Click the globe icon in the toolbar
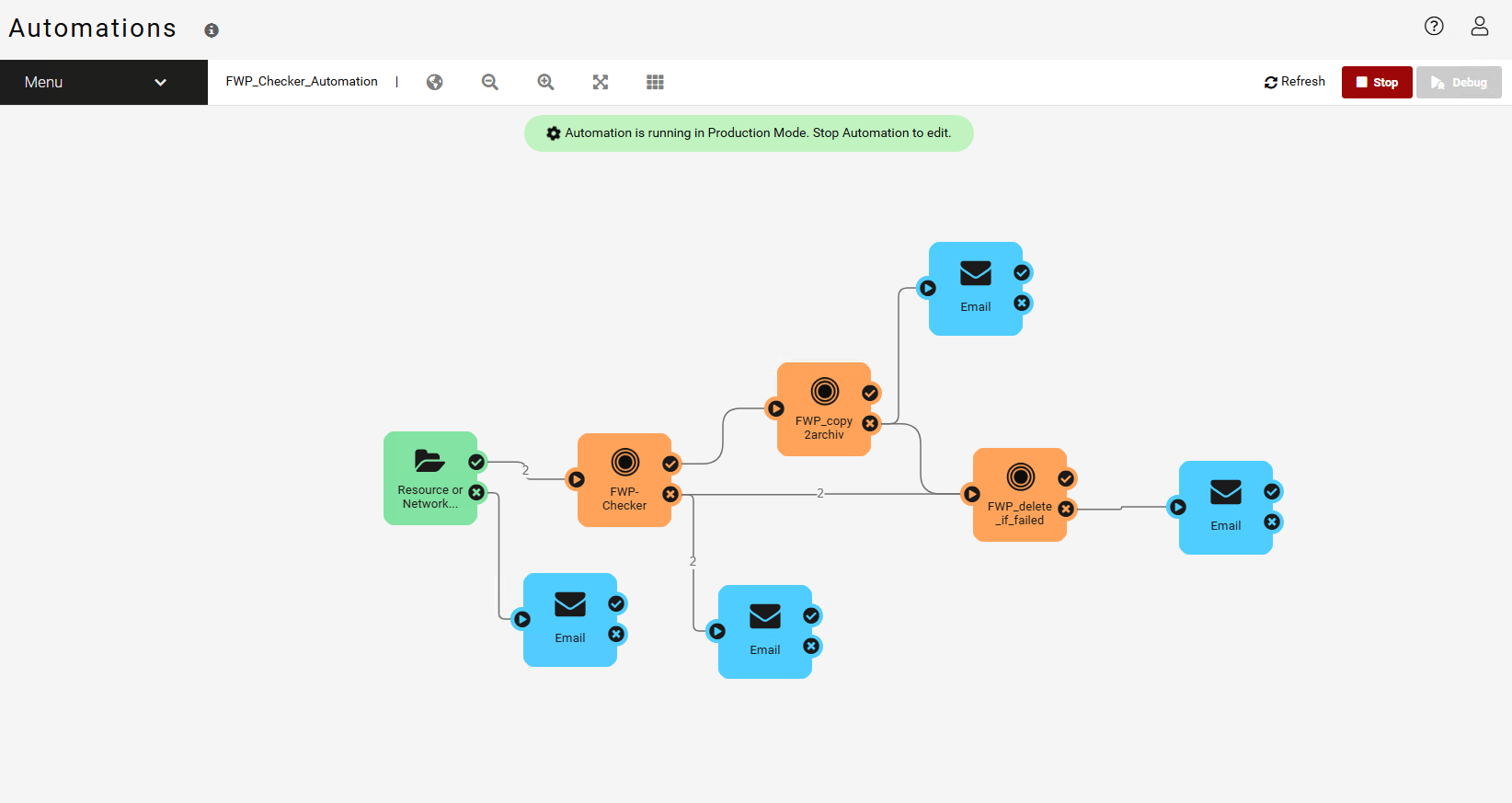Screen dimensions: 1512x803 click(x=435, y=82)
